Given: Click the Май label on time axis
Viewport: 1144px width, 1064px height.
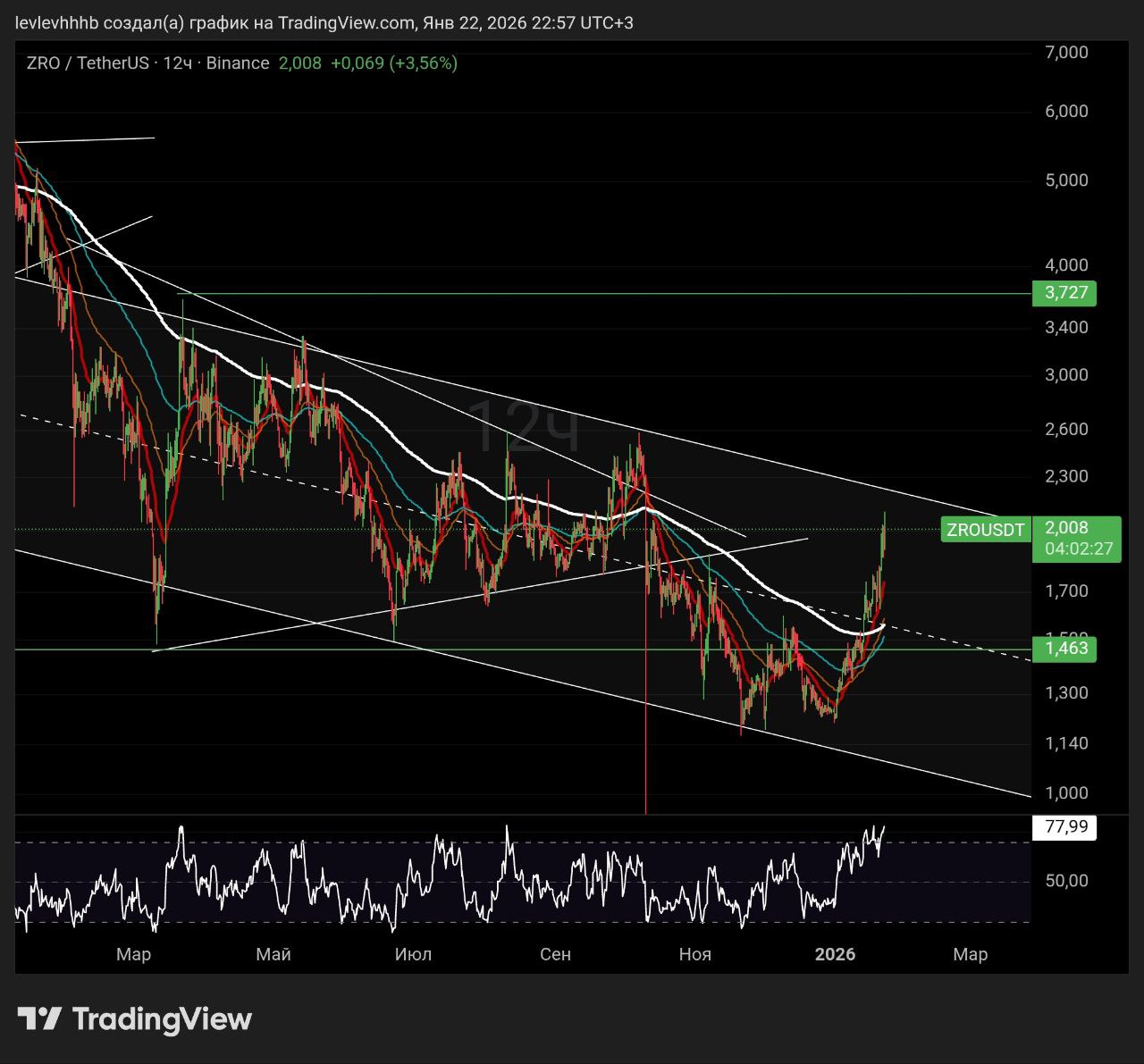Looking at the screenshot, I should click(273, 954).
